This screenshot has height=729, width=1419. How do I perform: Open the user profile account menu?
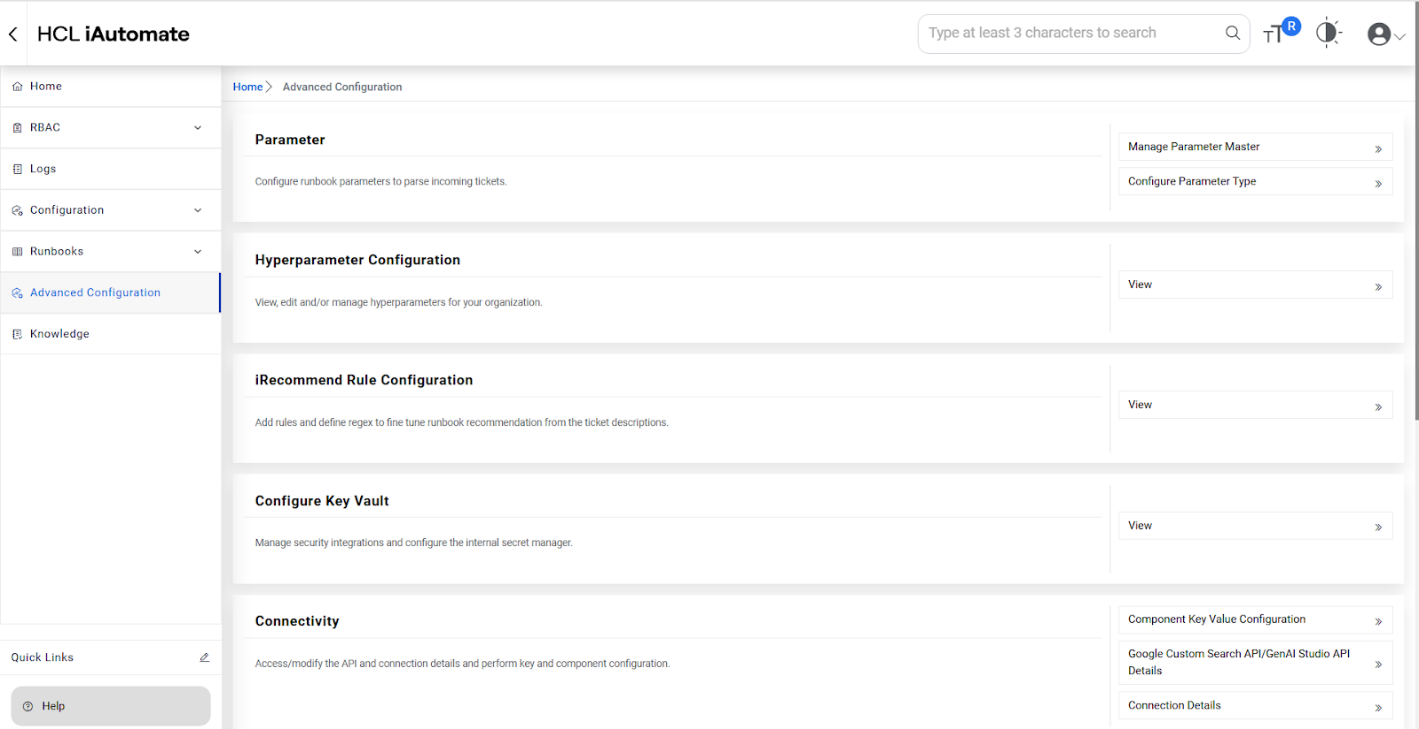(x=1385, y=34)
